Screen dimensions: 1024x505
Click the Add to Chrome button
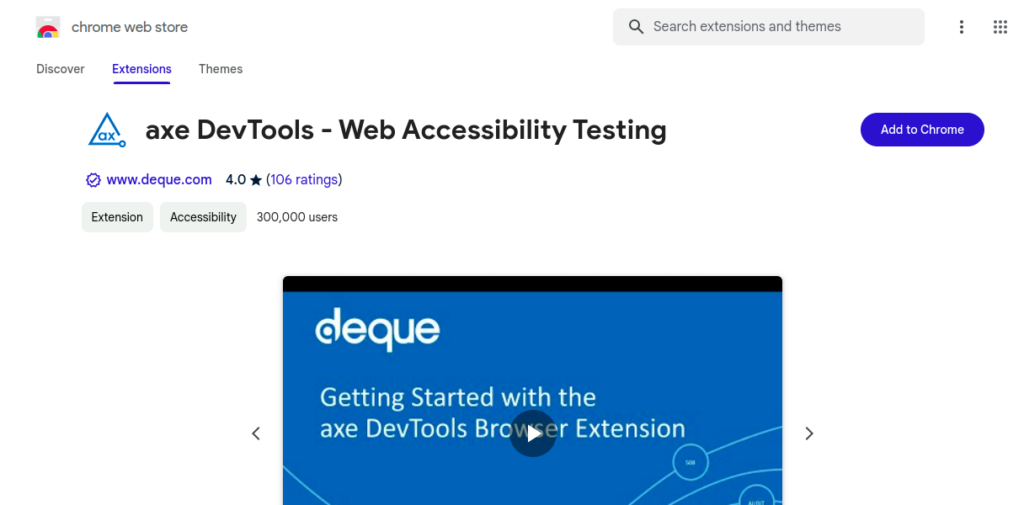click(922, 130)
